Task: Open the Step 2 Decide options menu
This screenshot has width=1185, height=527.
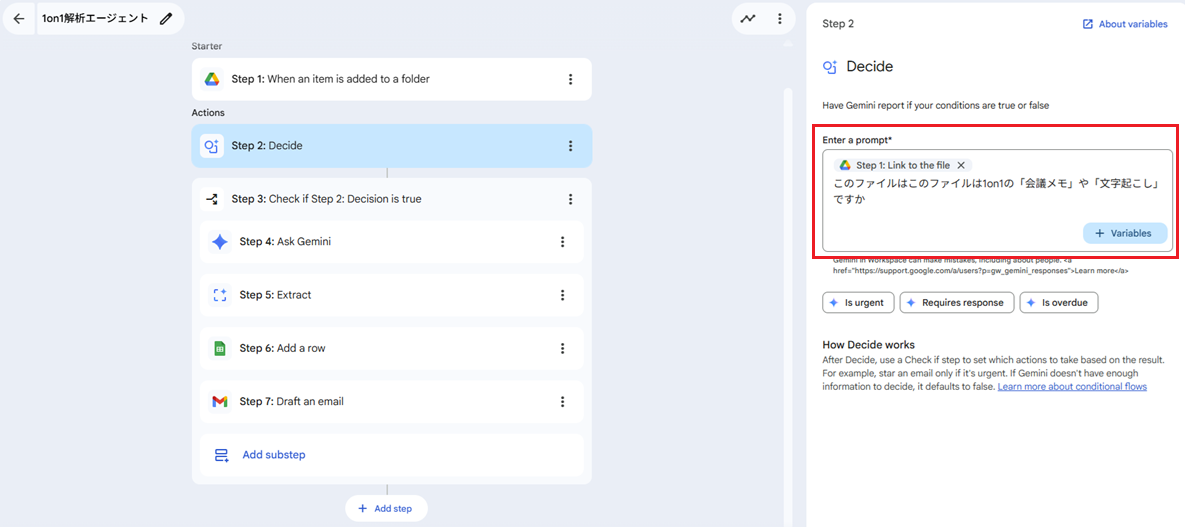Action: (570, 146)
